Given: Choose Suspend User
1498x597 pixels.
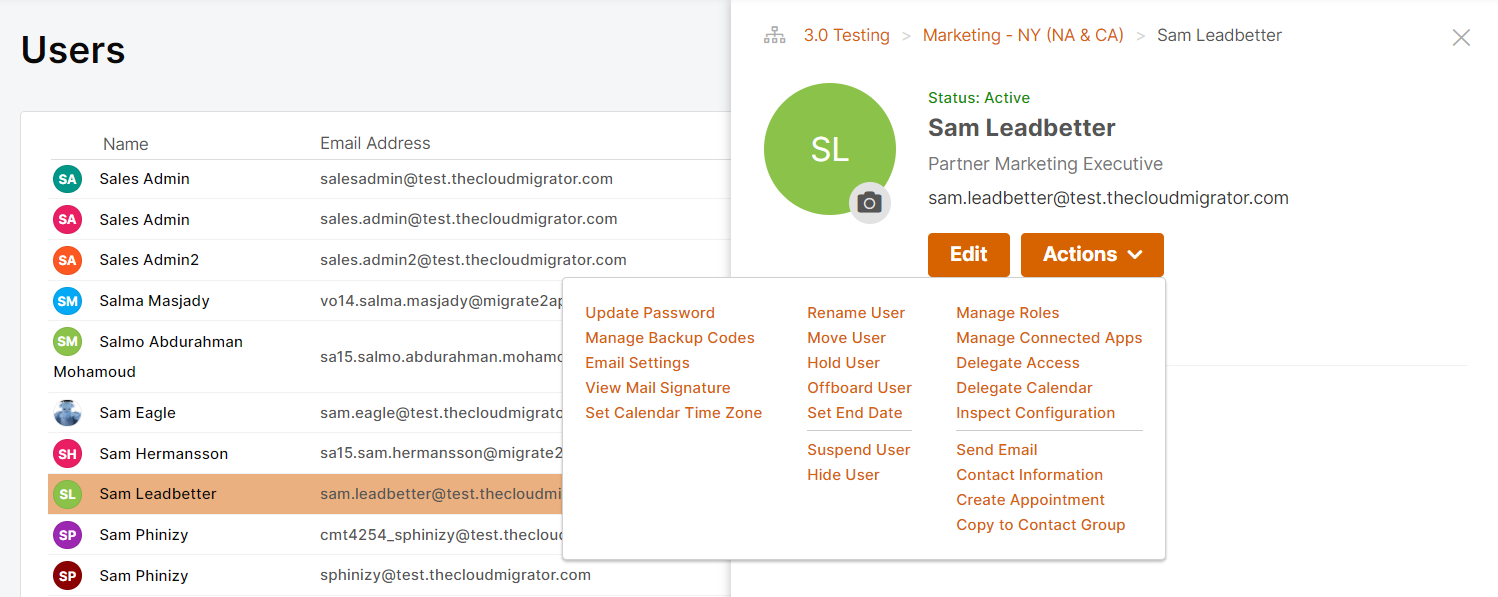Looking at the screenshot, I should [x=858, y=450].
